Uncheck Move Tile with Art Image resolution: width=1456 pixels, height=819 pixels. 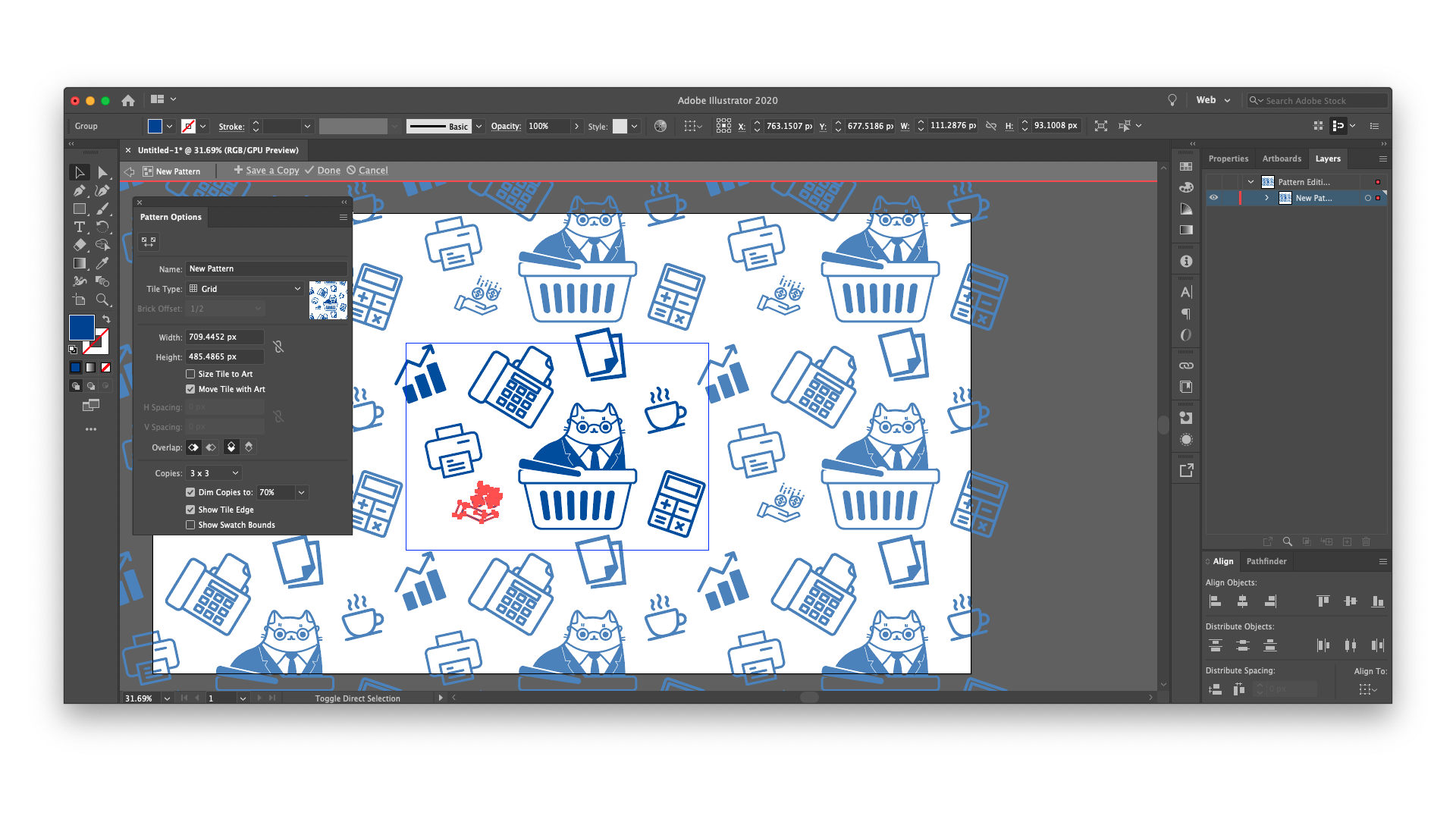pyautogui.click(x=190, y=389)
